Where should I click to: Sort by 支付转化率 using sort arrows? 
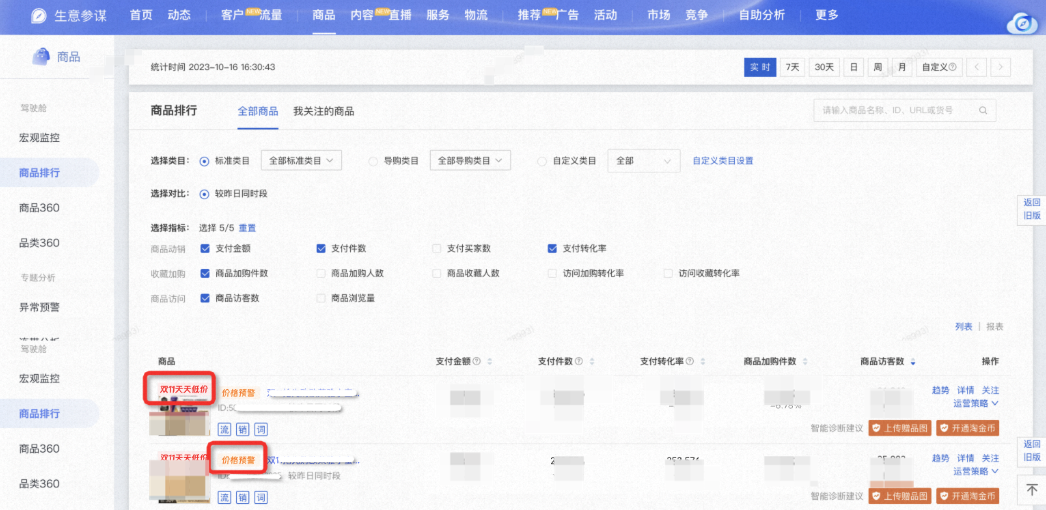tap(703, 361)
